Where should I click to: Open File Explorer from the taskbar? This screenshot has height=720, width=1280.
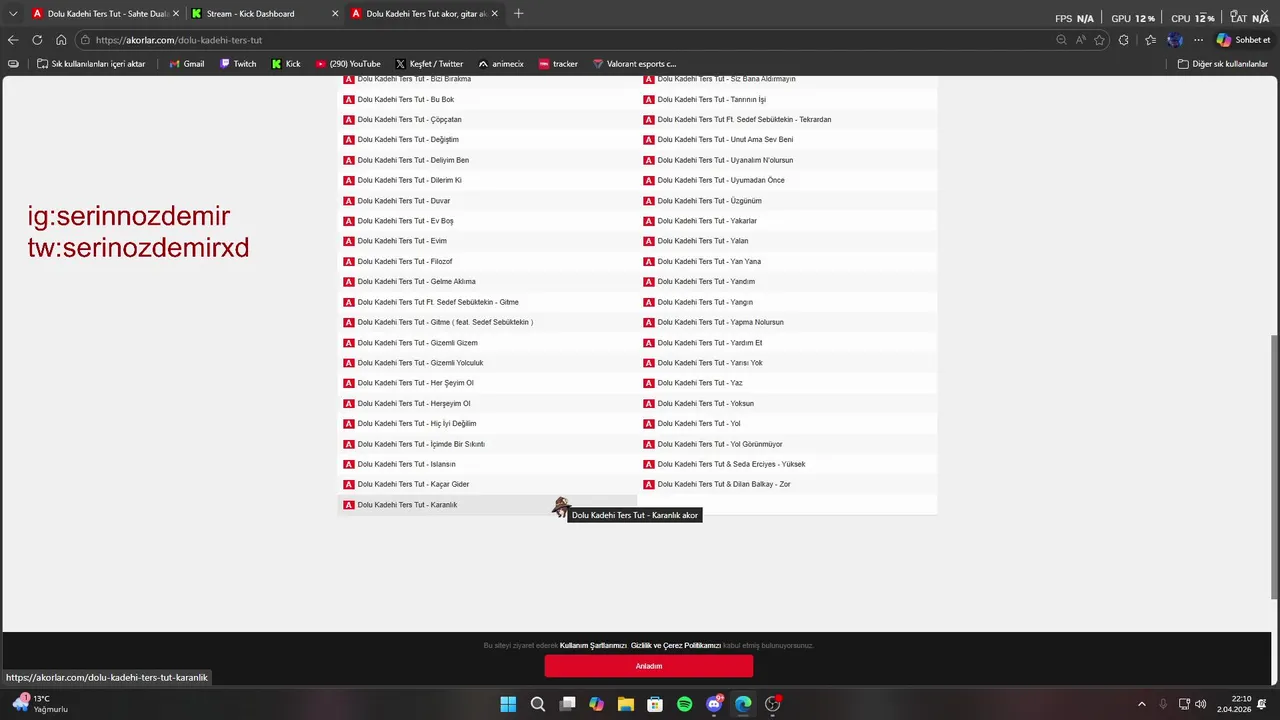(626, 704)
